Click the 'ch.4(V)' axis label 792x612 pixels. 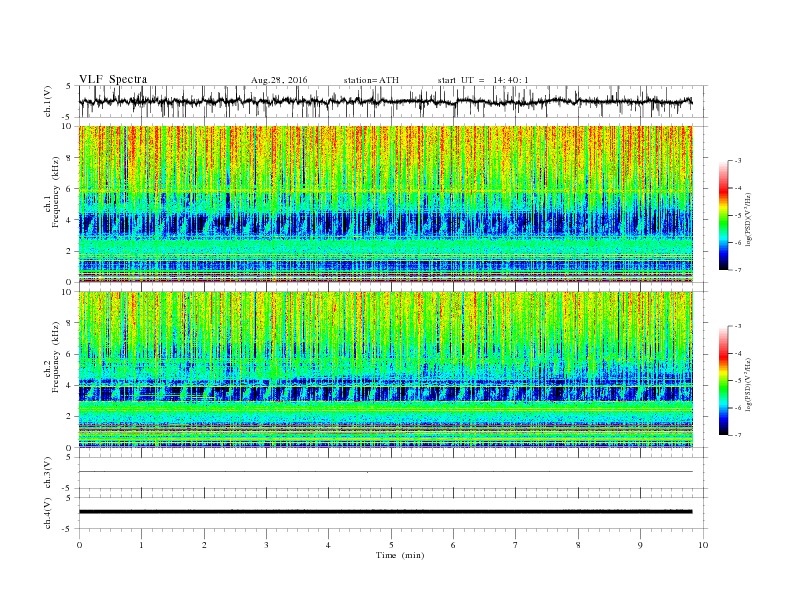(x=48, y=513)
